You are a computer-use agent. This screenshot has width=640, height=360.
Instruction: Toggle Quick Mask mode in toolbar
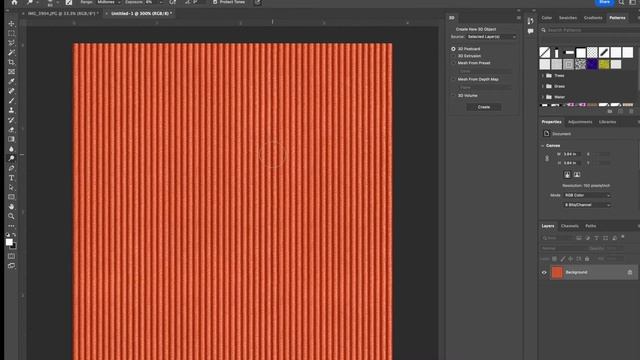tap(11, 256)
